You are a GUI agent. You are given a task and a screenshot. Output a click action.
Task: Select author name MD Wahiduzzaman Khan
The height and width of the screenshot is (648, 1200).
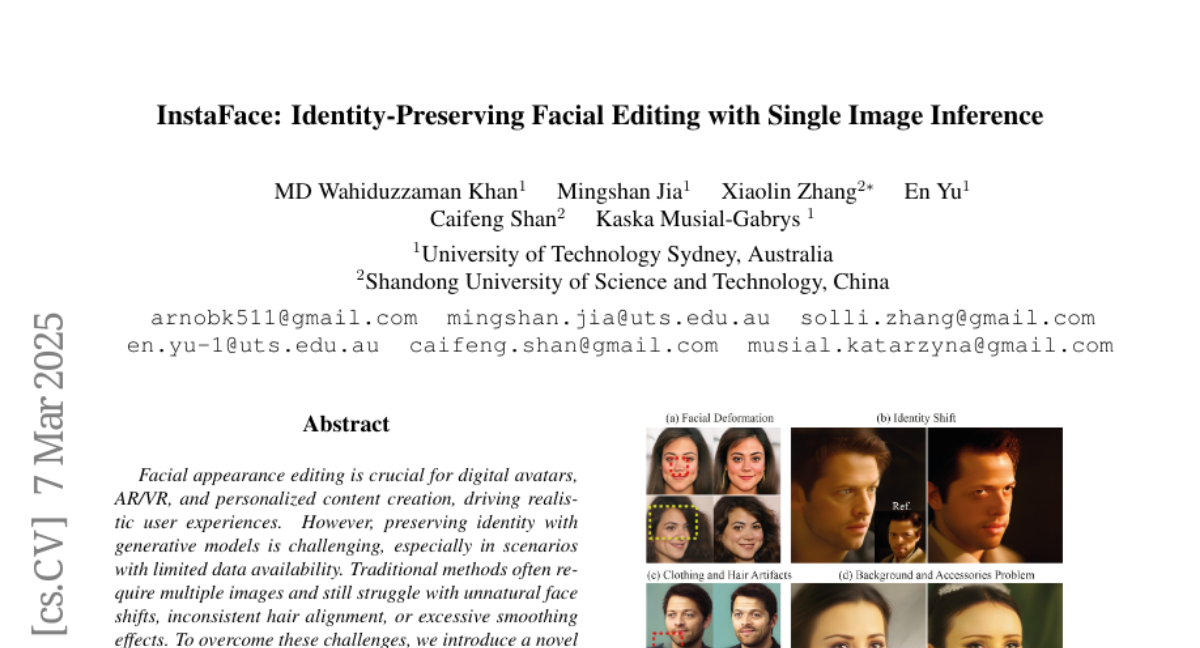pos(396,192)
